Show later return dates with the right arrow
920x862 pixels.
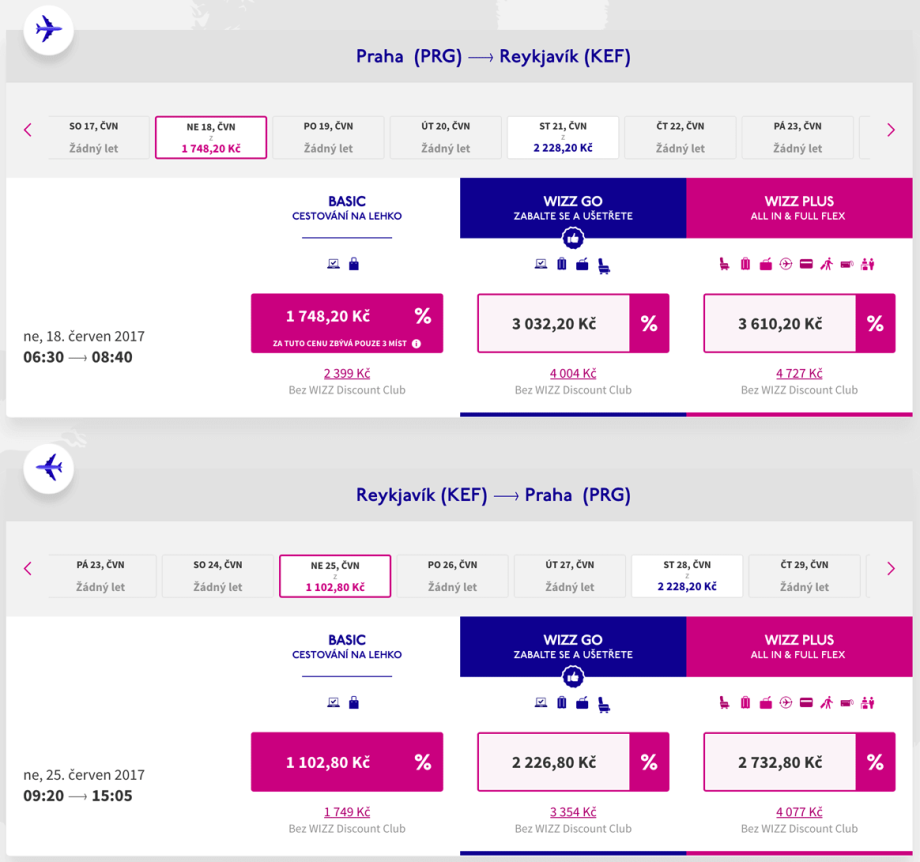[x=891, y=569]
